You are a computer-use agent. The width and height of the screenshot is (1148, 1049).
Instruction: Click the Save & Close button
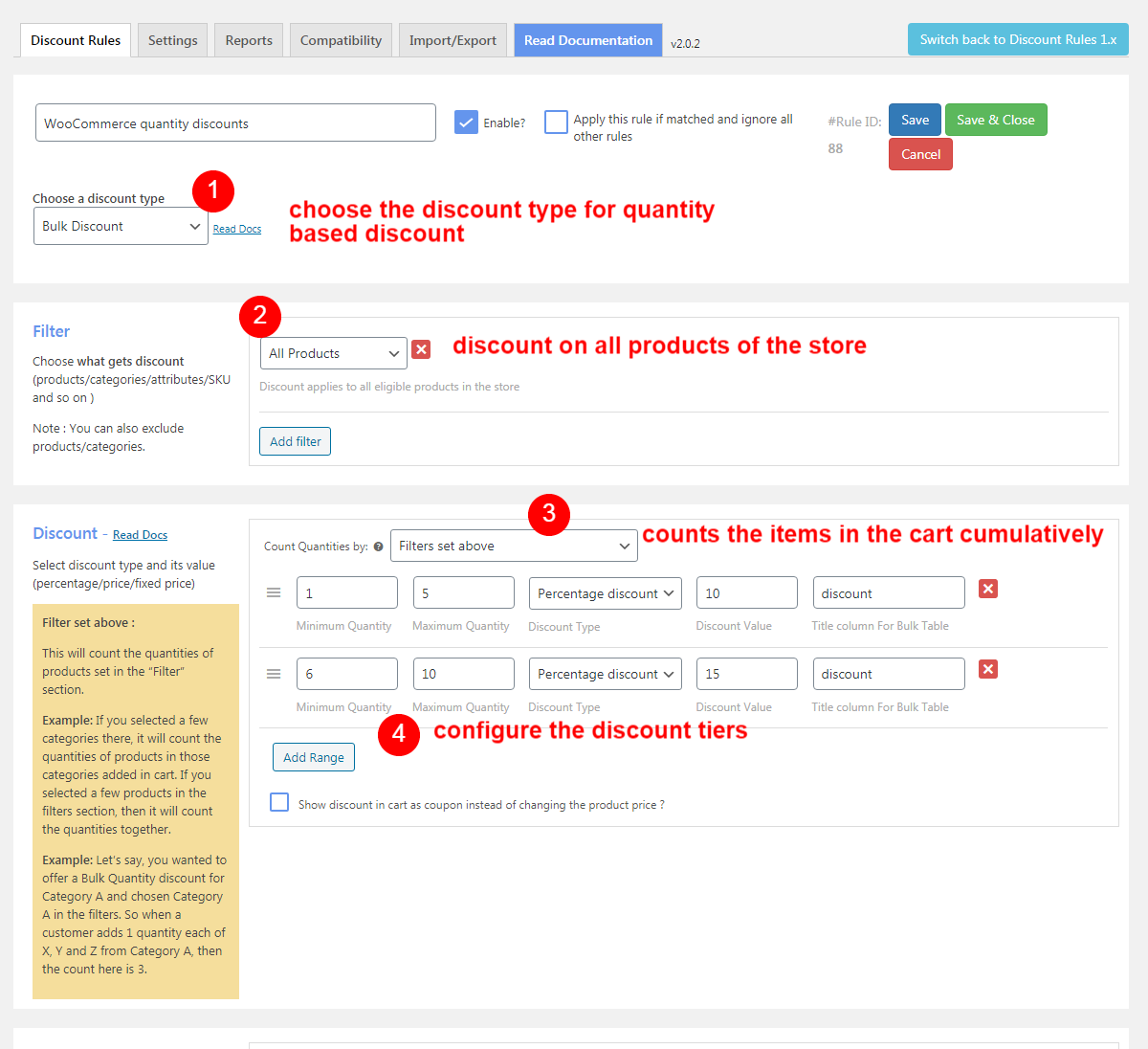click(996, 119)
